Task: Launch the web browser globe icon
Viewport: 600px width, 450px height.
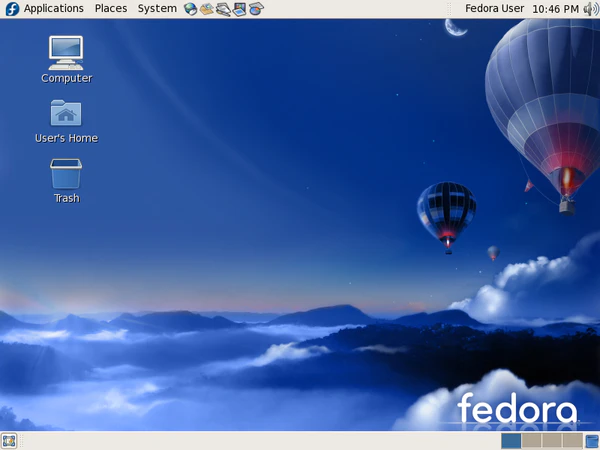Action: pos(191,9)
